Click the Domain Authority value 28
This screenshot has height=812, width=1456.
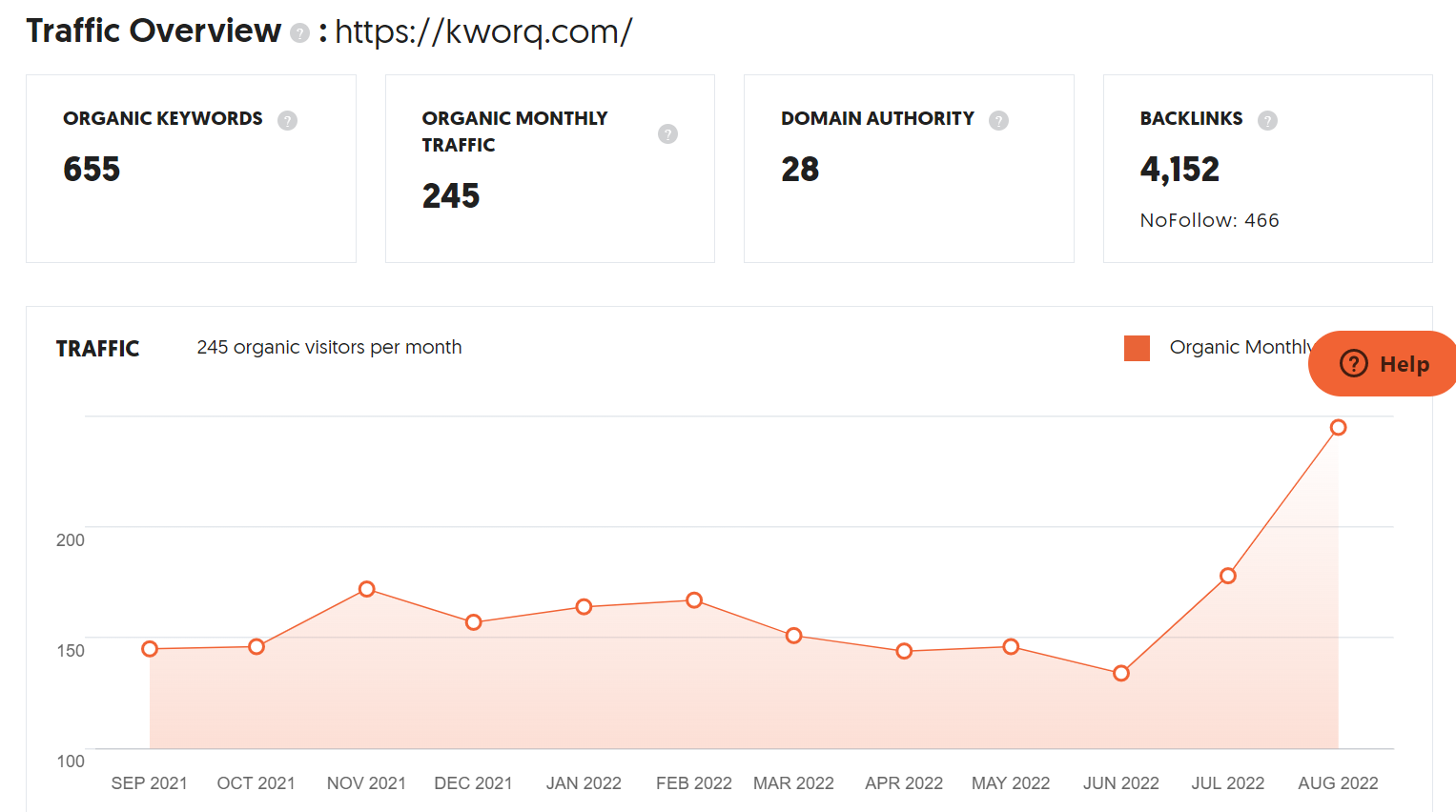coord(800,170)
